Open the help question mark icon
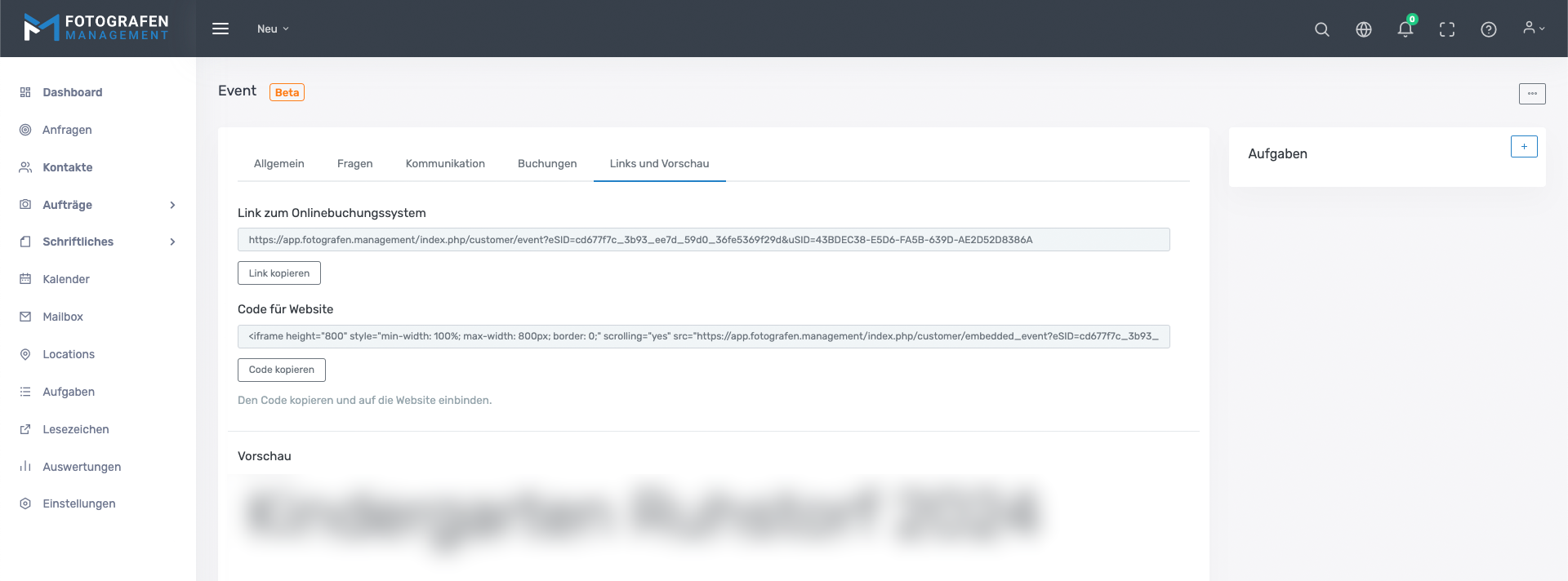 1488,29
